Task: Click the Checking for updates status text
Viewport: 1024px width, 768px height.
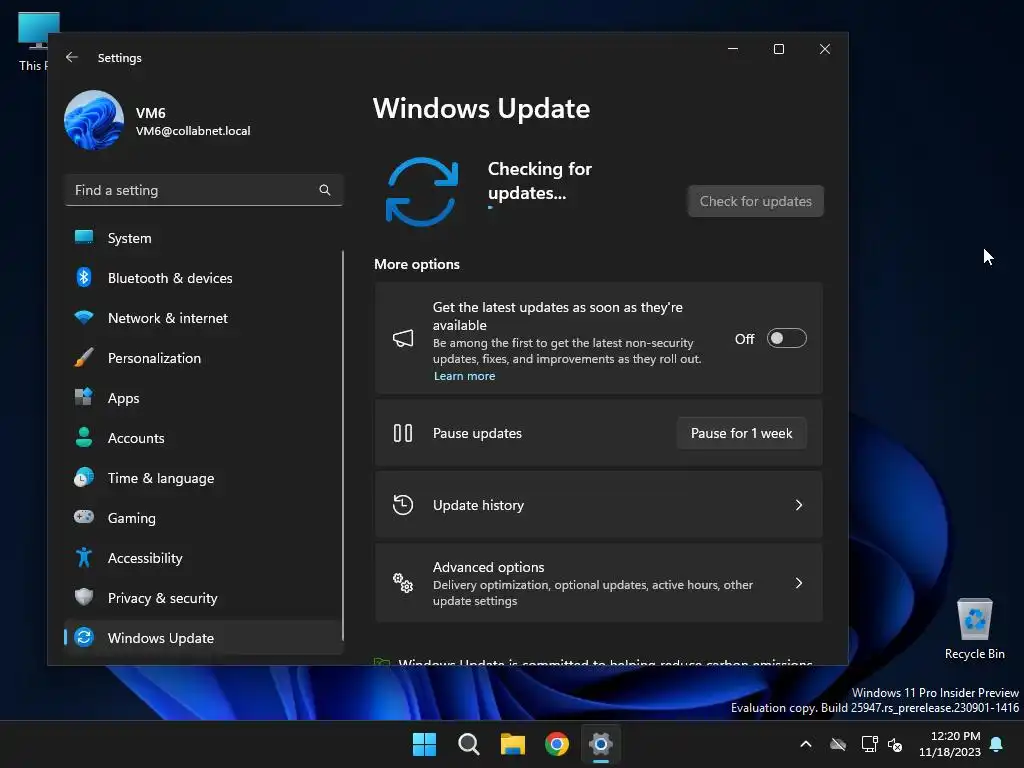Action: [x=539, y=181]
